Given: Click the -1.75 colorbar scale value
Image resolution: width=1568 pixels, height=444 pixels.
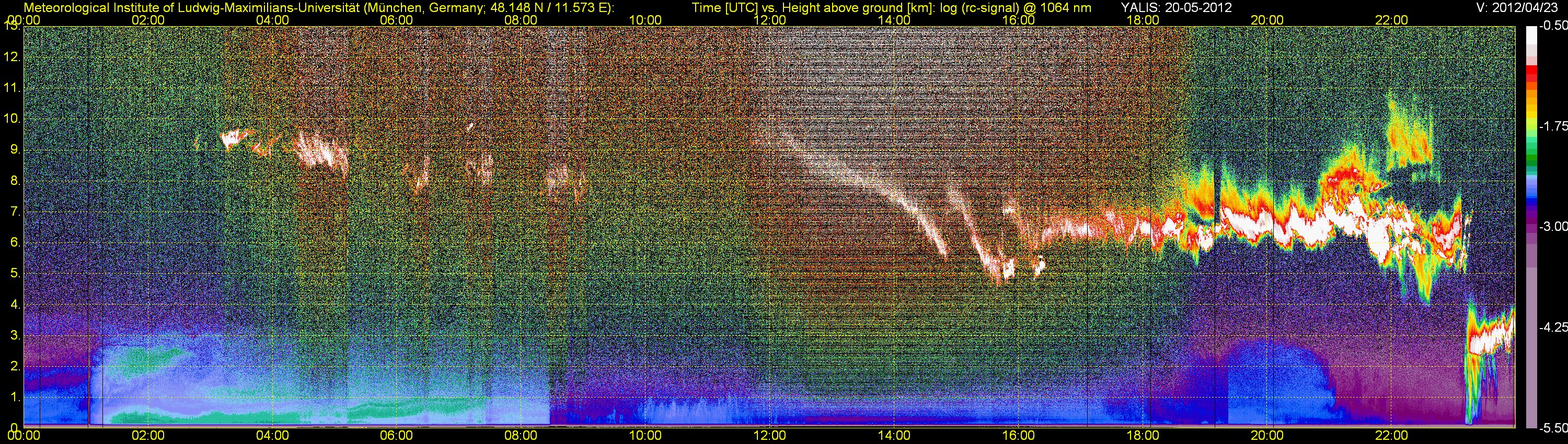Looking at the screenshot, I should click(x=1553, y=126).
